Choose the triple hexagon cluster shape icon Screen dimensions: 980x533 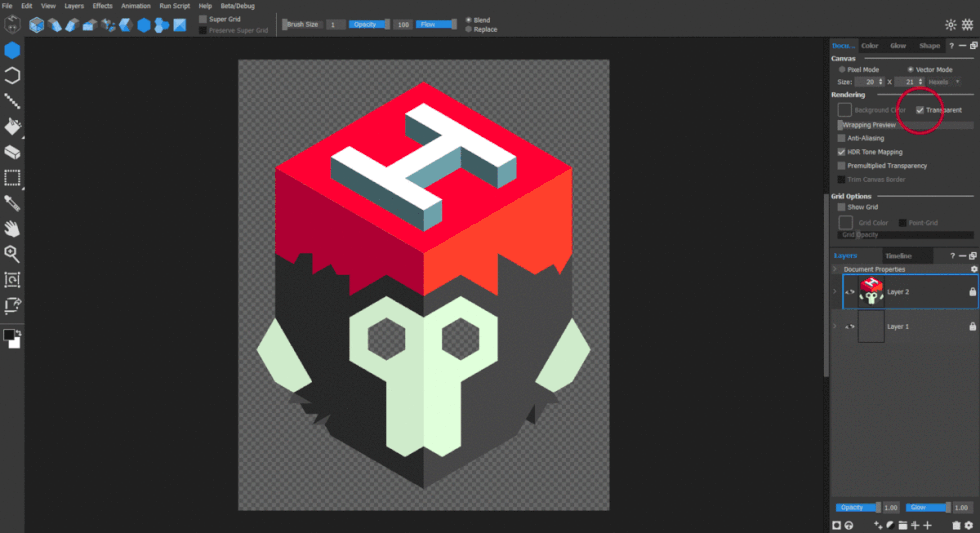pyautogui.click(x=161, y=25)
